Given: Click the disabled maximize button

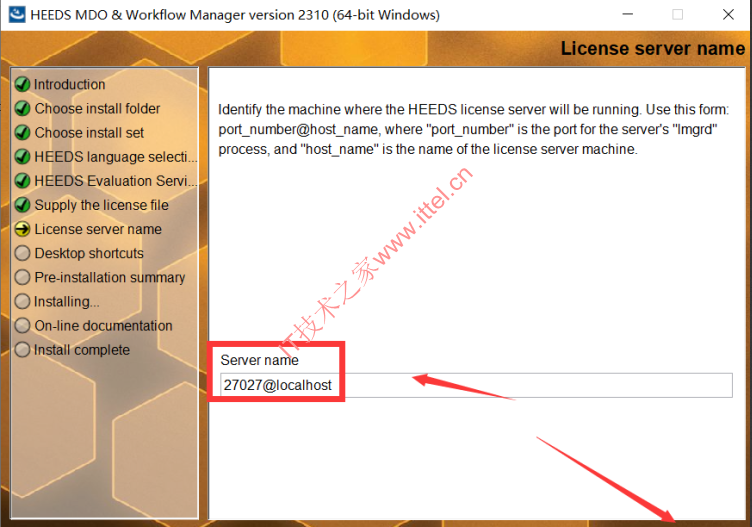Looking at the screenshot, I should tap(678, 14).
